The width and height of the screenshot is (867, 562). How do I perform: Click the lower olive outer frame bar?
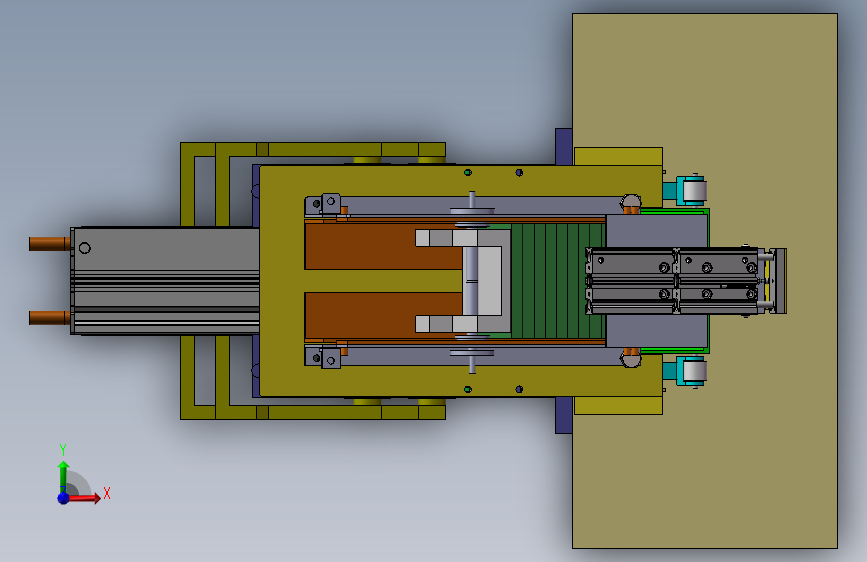(313, 412)
